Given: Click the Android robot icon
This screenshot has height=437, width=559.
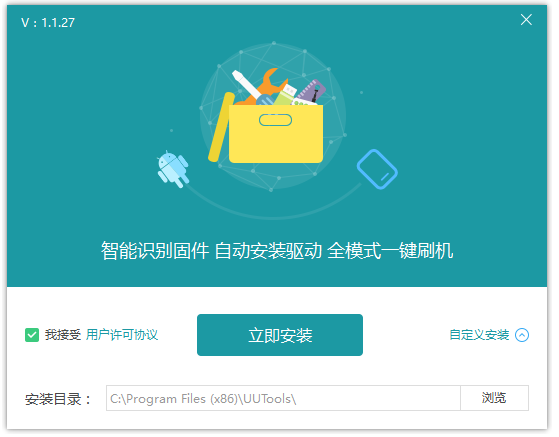Looking at the screenshot, I should [x=173, y=169].
